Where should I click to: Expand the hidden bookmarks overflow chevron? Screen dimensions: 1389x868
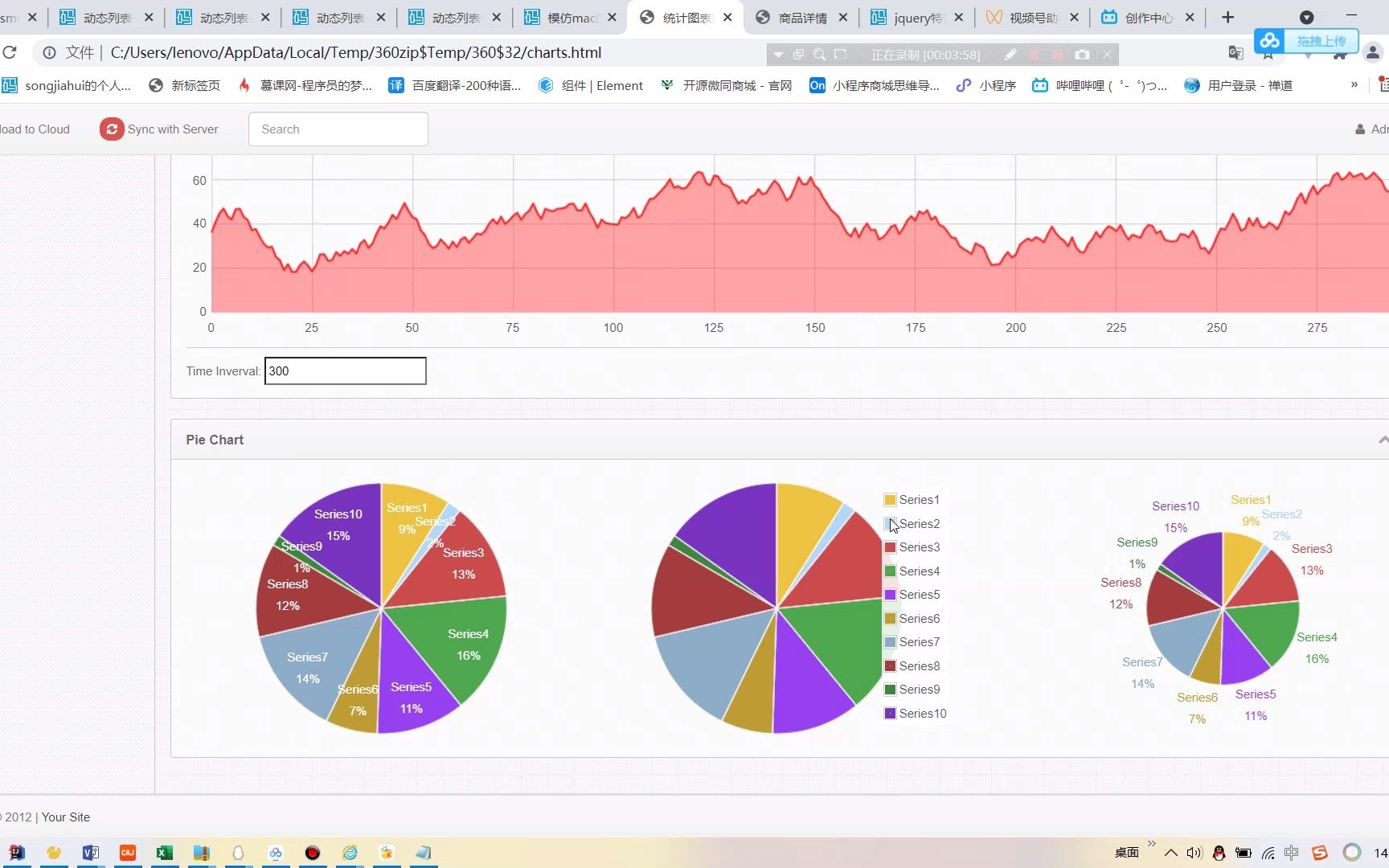pyautogui.click(x=1354, y=85)
